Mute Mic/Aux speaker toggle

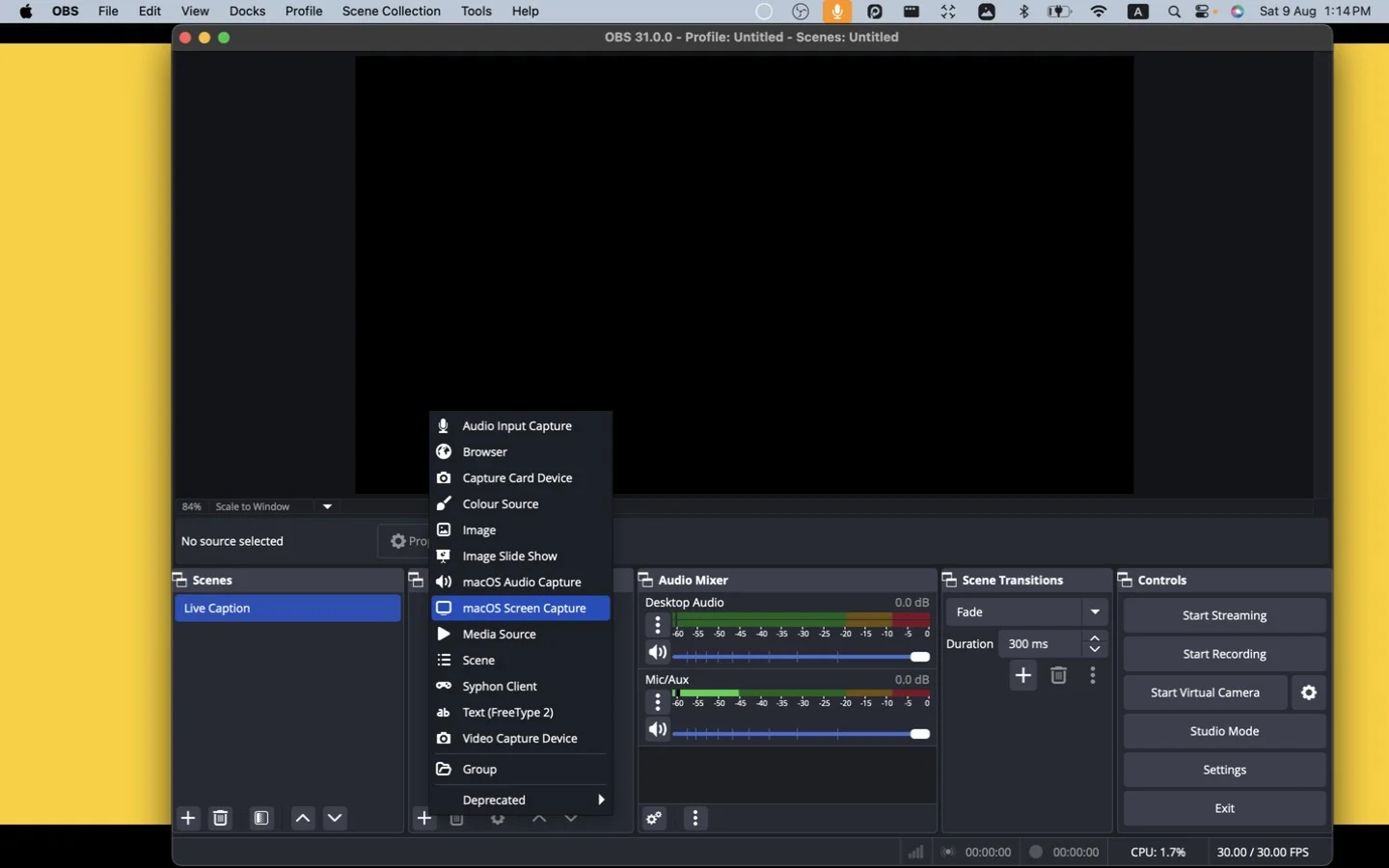pos(658,730)
